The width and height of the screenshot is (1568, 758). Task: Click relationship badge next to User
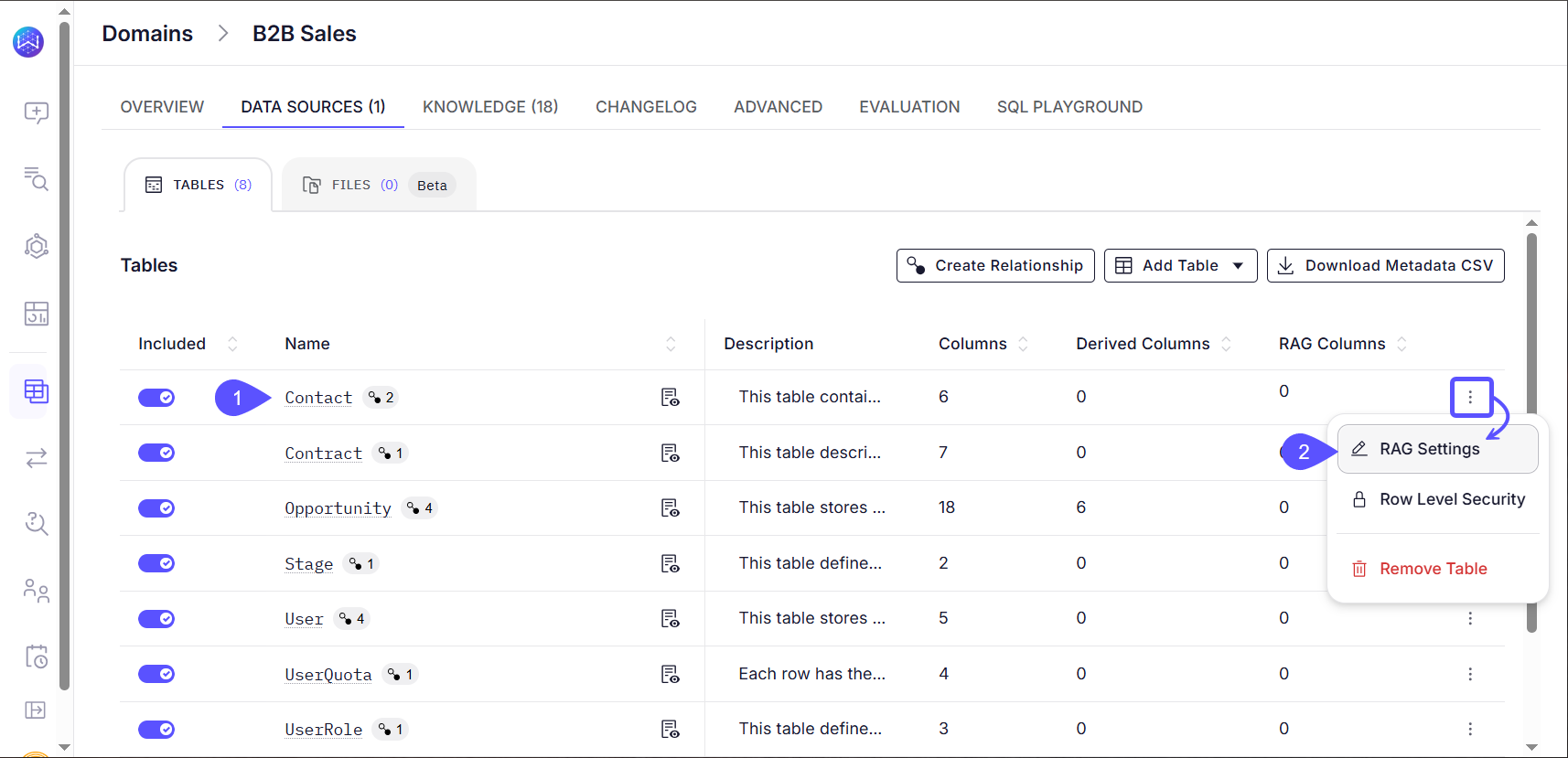click(x=351, y=619)
